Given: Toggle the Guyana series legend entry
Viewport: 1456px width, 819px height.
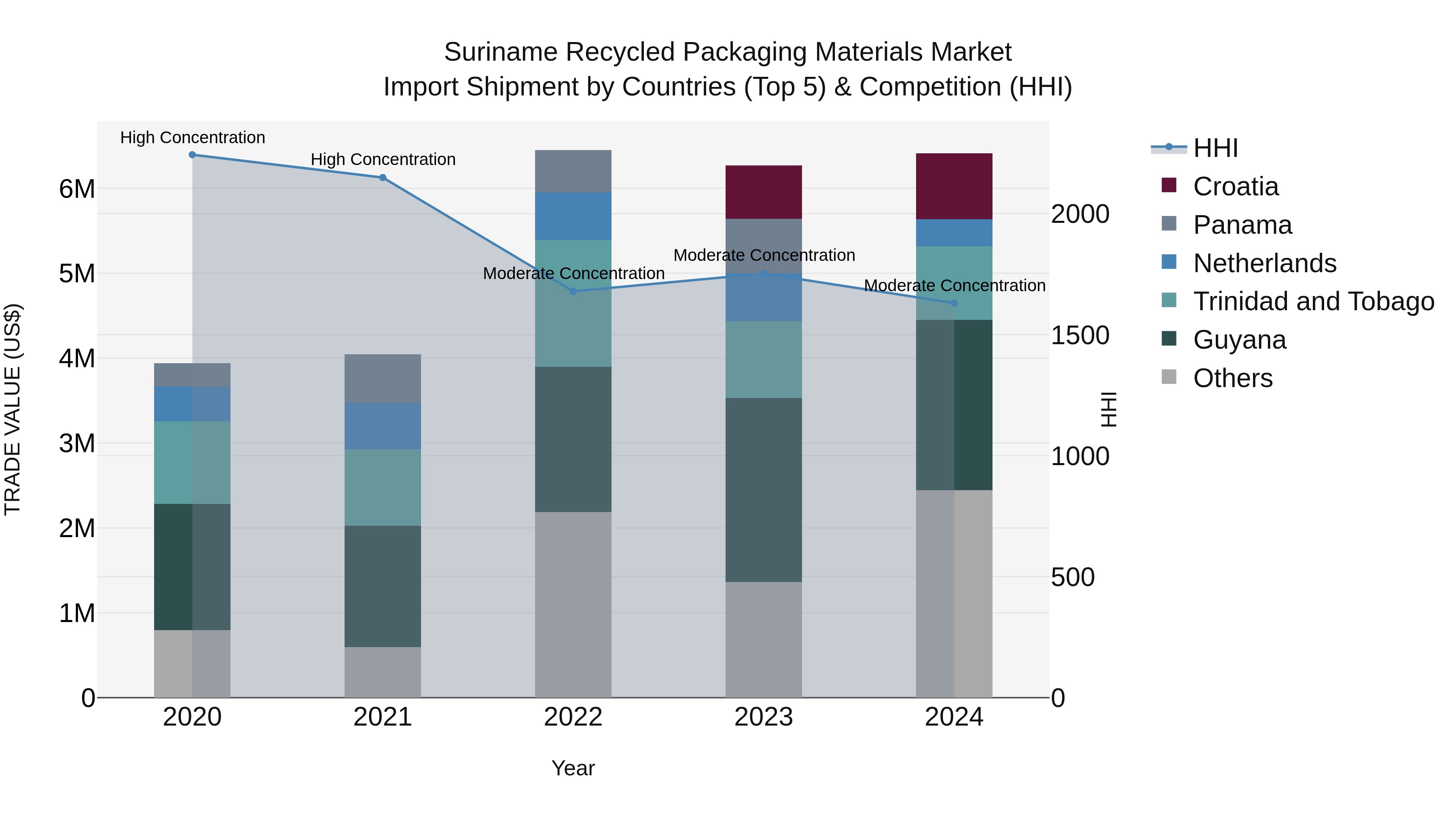Looking at the screenshot, I should (1224, 340).
